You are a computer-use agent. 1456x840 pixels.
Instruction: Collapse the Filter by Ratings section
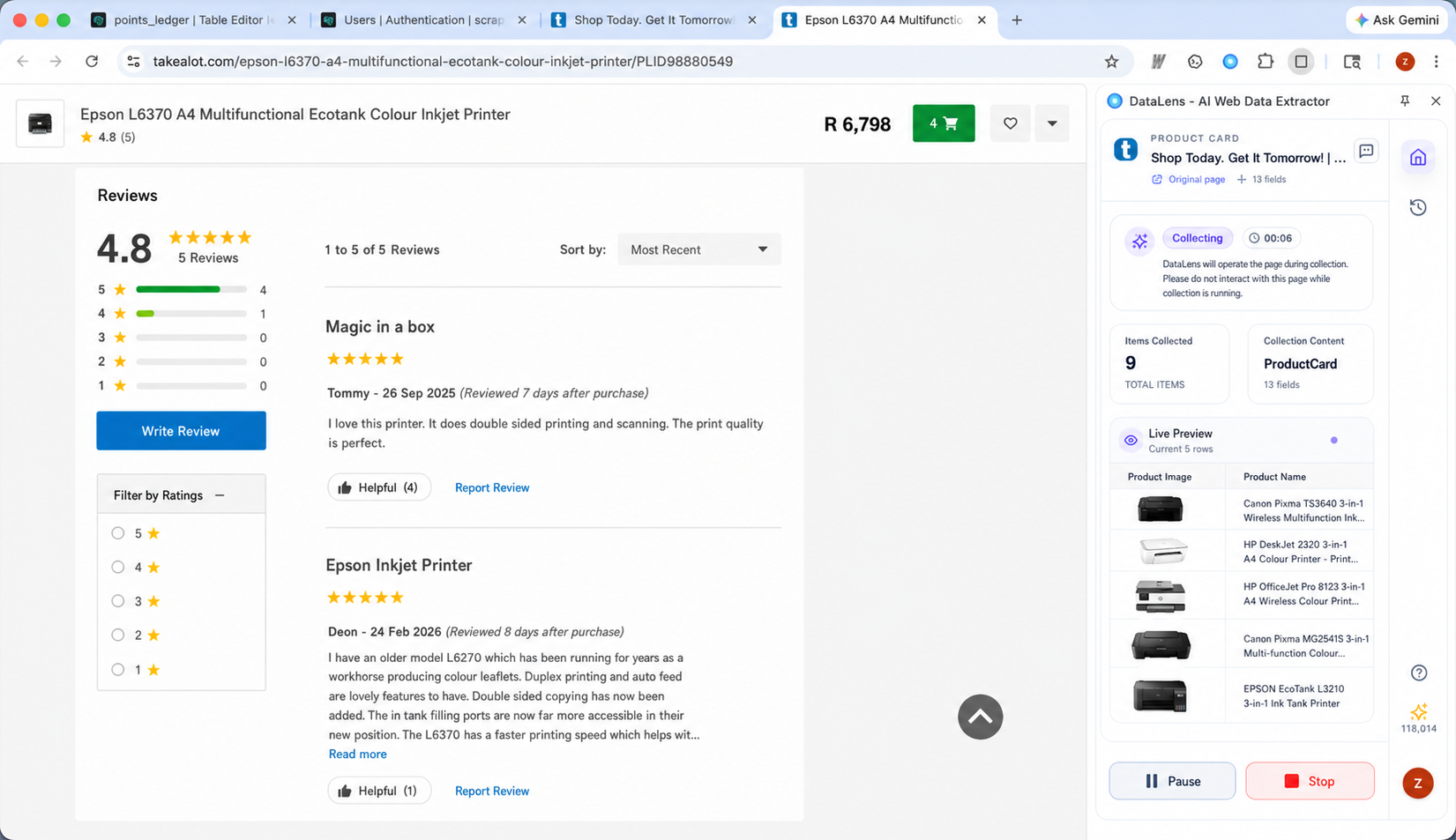(220, 495)
